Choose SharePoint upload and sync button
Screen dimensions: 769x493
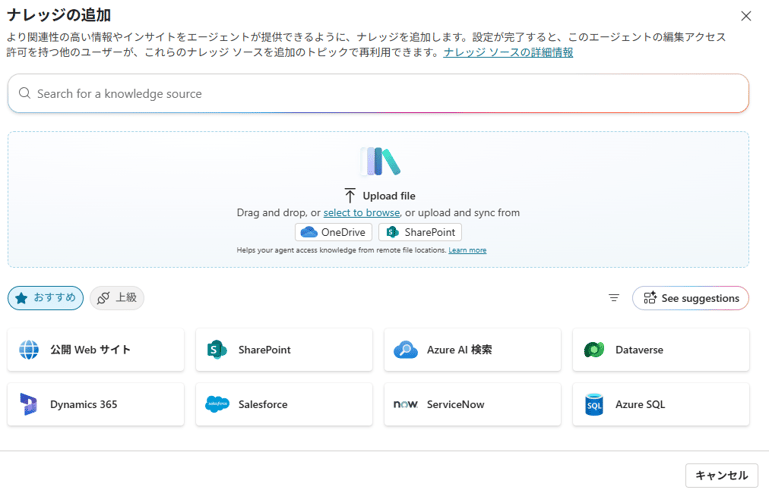(x=420, y=232)
